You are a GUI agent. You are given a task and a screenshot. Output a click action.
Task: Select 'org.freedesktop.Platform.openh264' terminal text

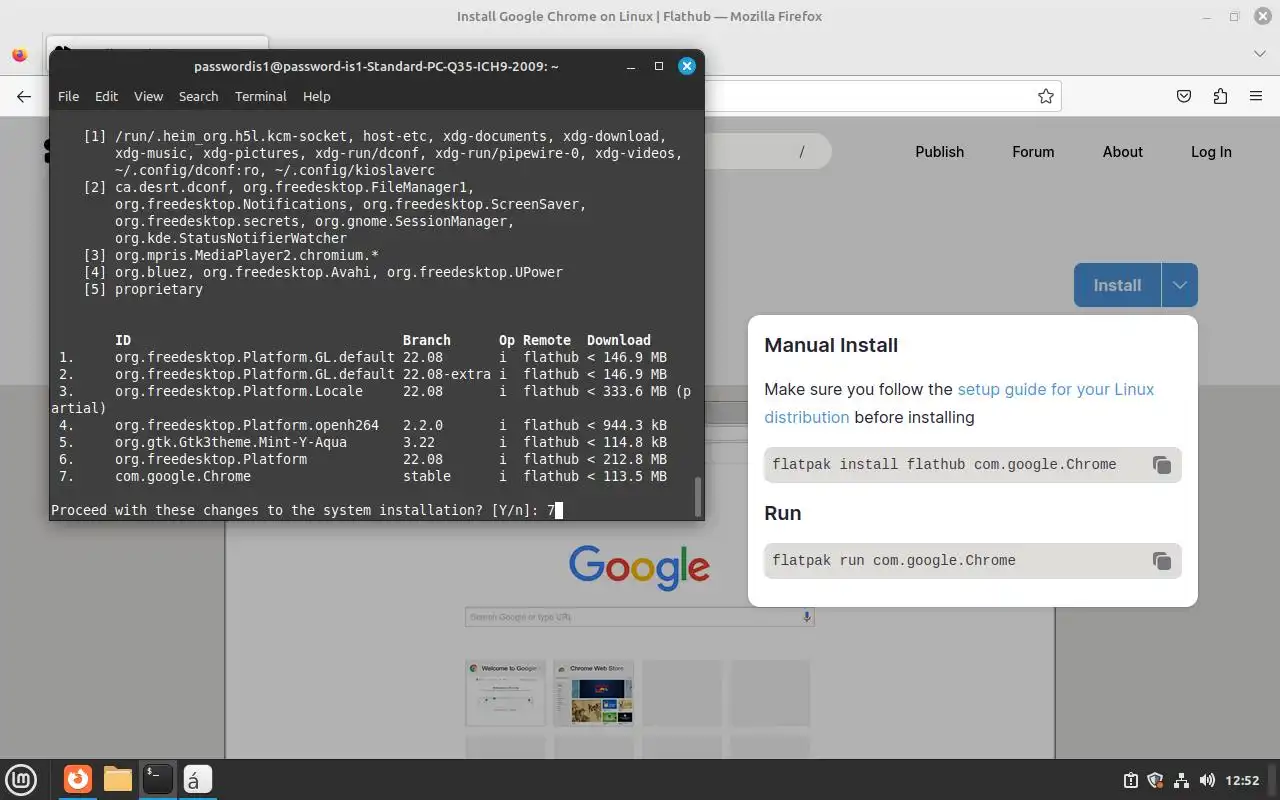pos(247,425)
